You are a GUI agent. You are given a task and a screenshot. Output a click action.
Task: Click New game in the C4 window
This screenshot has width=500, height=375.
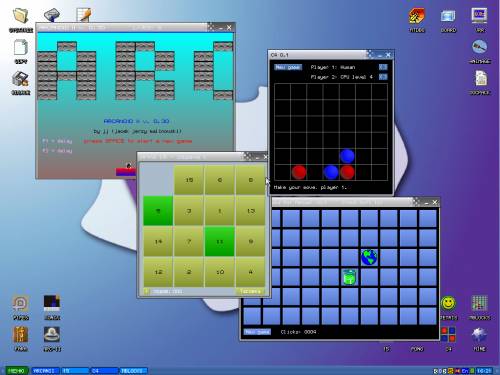[x=288, y=67]
